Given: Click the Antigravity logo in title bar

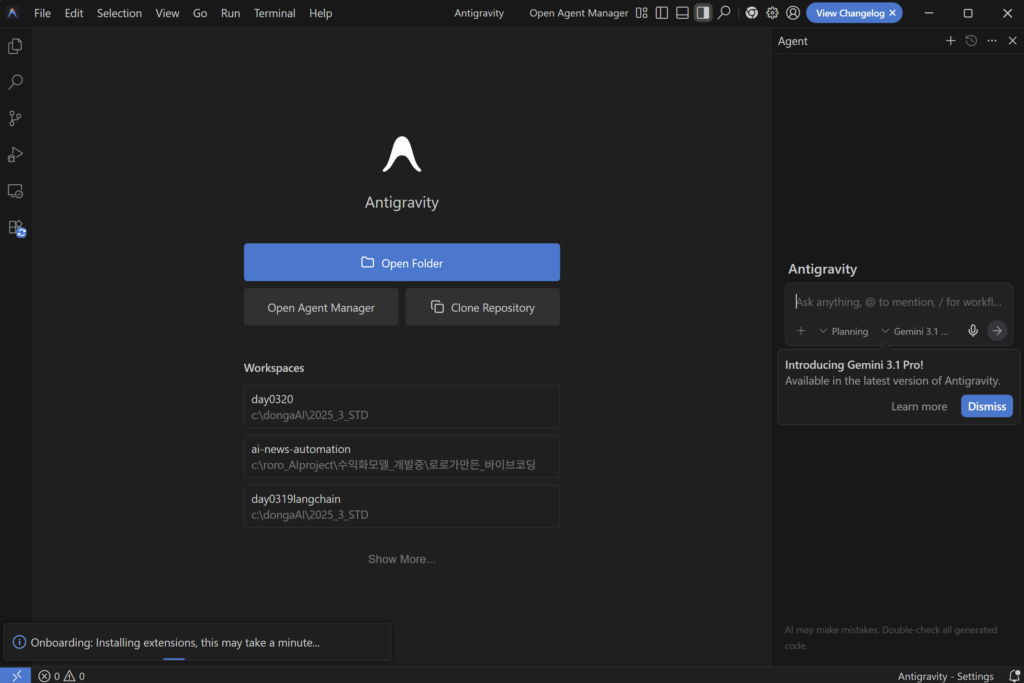Looking at the screenshot, I should pyautogui.click(x=12, y=12).
